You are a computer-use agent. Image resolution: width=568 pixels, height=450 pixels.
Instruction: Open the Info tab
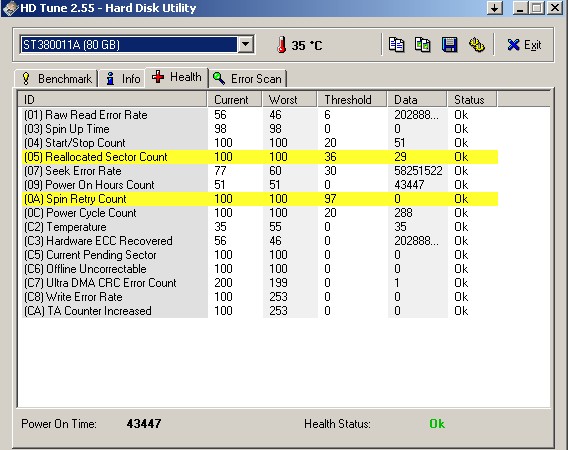[x=122, y=79]
